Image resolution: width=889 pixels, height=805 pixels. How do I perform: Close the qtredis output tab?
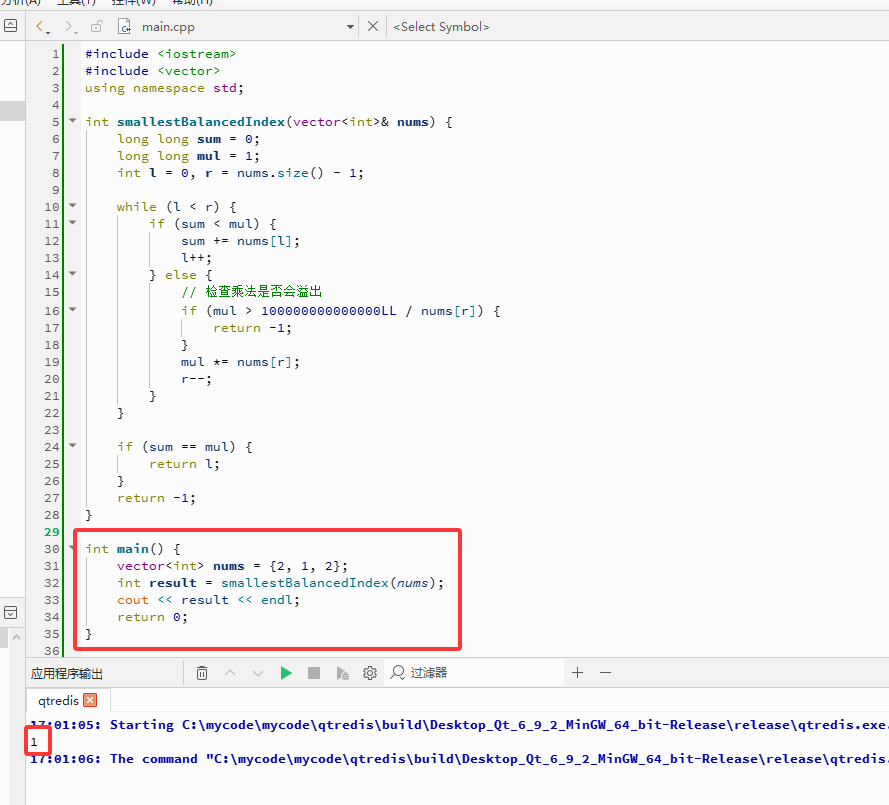click(x=90, y=700)
